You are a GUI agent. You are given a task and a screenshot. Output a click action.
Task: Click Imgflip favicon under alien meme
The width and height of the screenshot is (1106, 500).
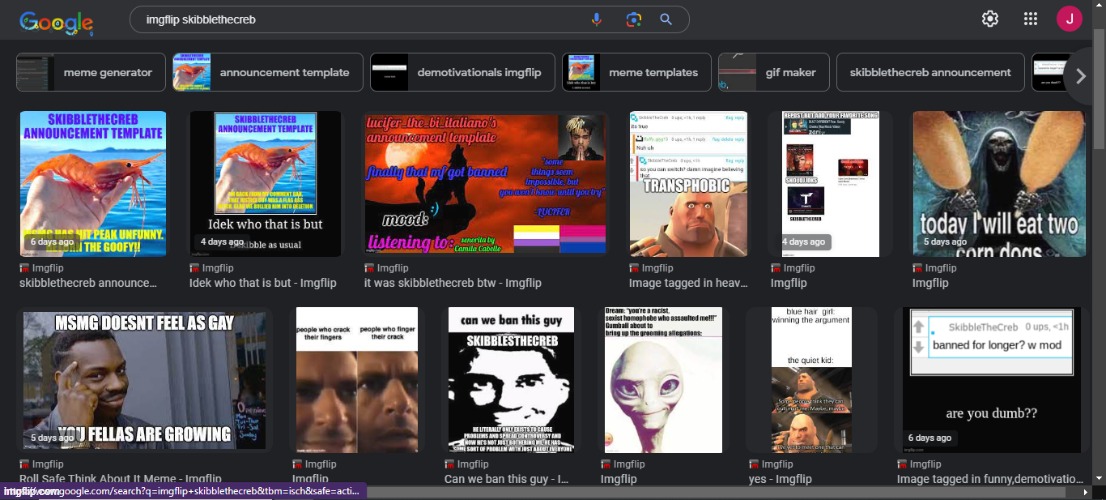coord(606,464)
